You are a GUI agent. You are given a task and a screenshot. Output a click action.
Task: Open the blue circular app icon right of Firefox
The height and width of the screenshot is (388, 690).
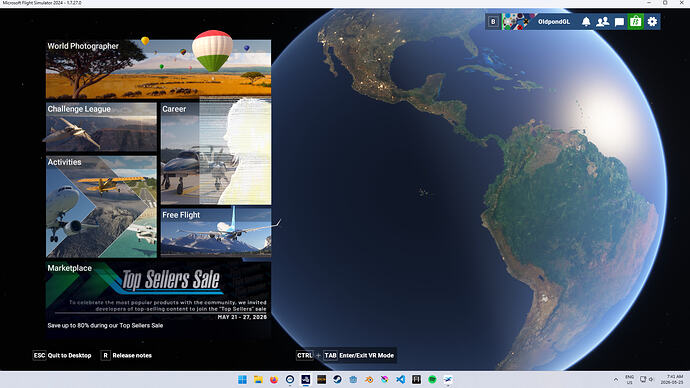(290, 380)
